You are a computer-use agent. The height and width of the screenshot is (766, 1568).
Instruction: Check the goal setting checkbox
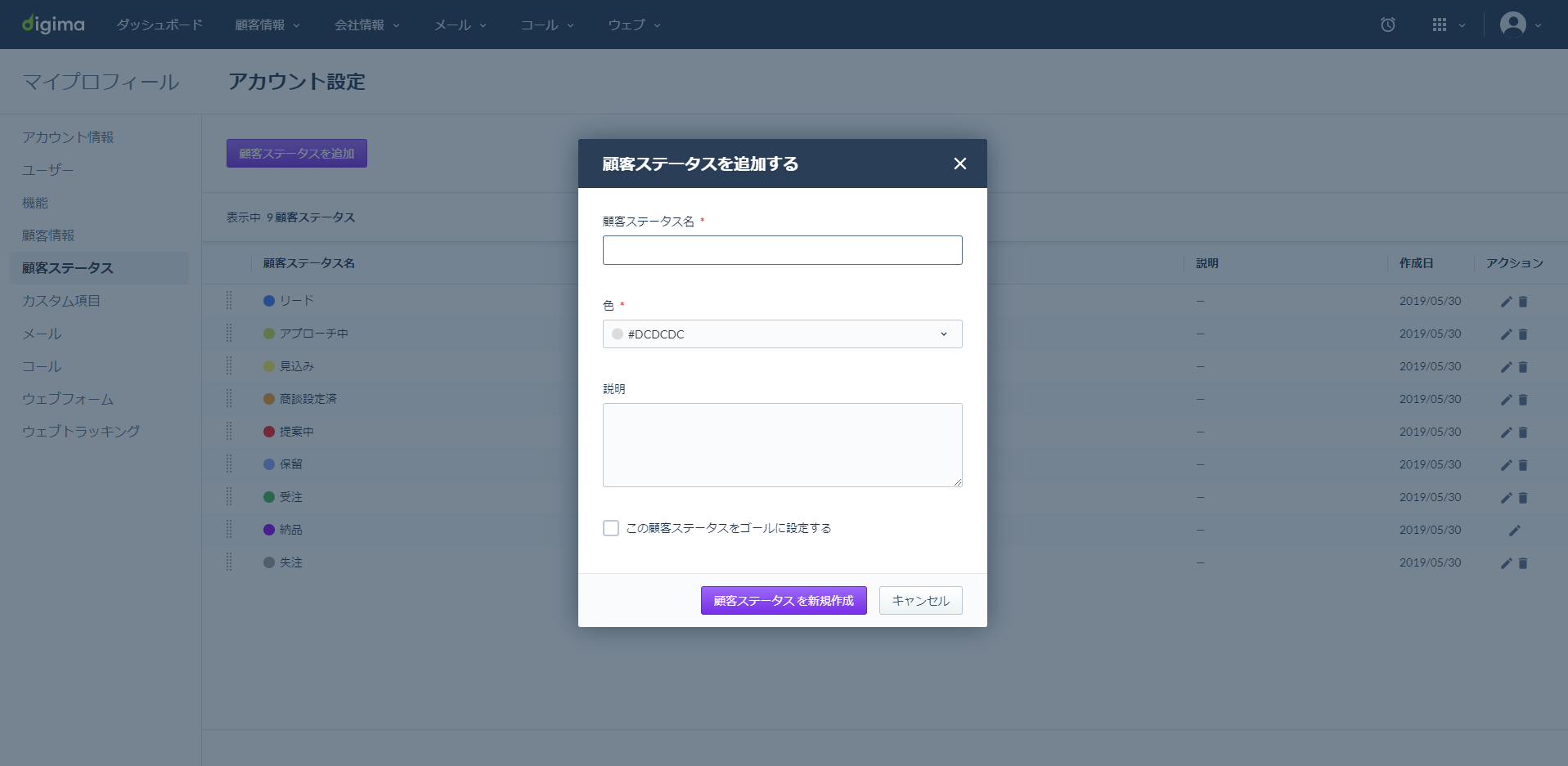point(611,528)
